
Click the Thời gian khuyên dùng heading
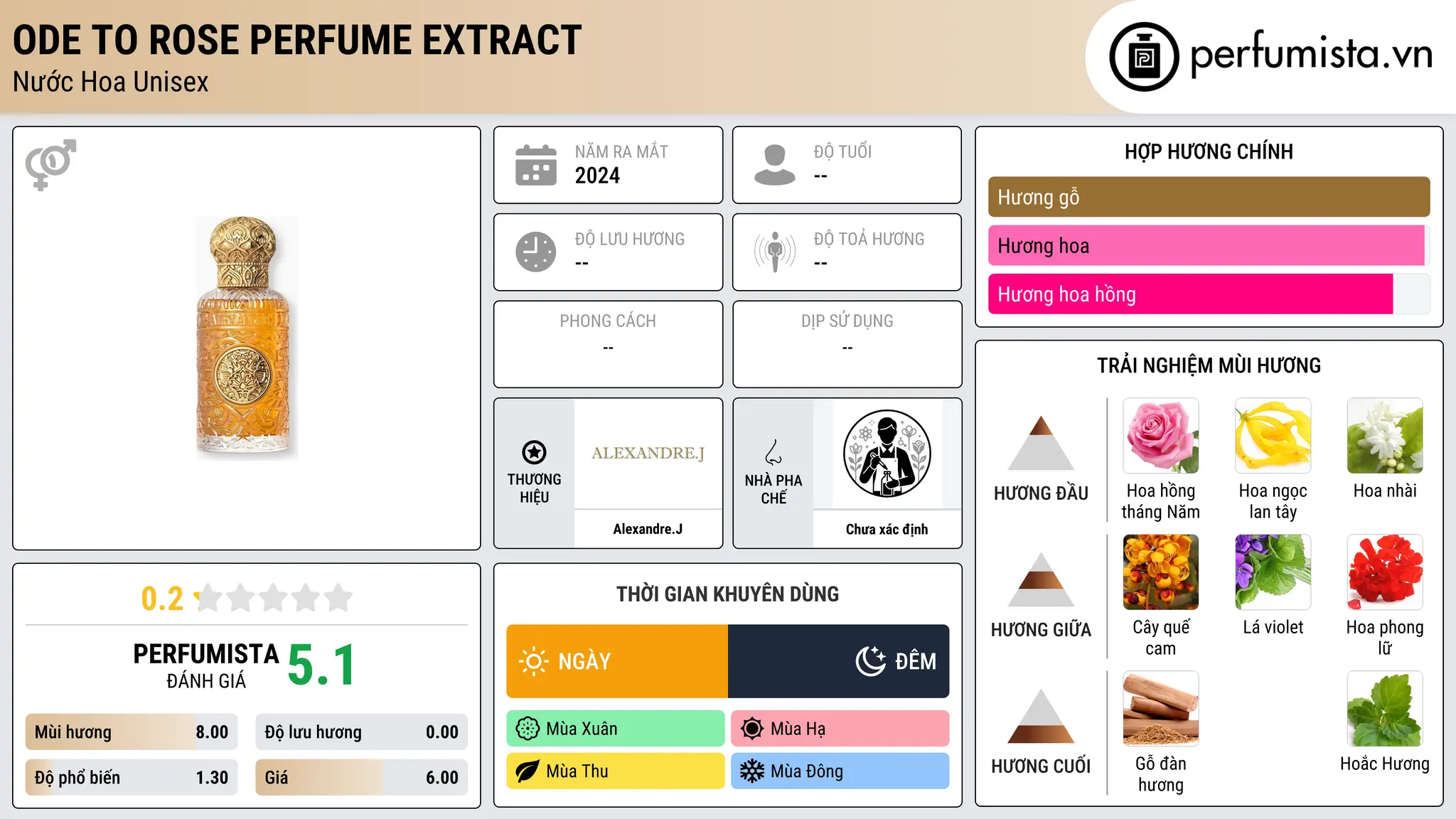(x=727, y=594)
